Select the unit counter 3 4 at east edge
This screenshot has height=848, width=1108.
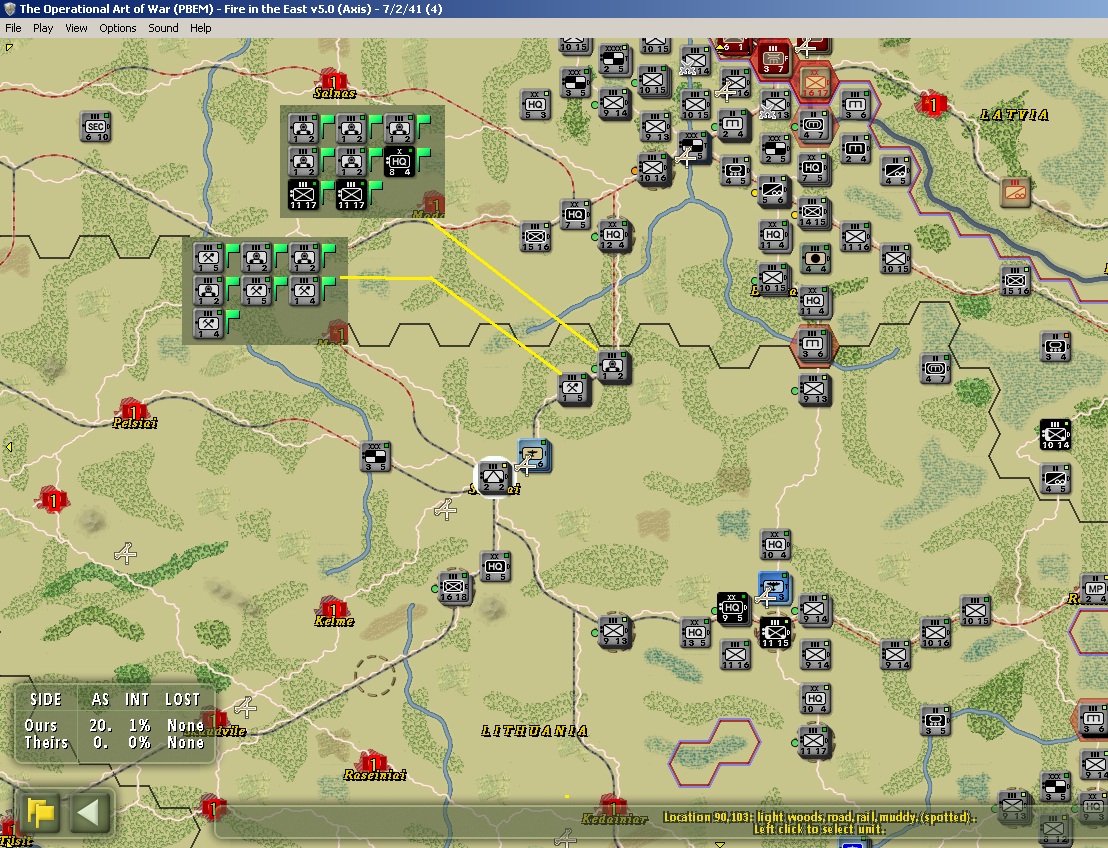point(1056,347)
